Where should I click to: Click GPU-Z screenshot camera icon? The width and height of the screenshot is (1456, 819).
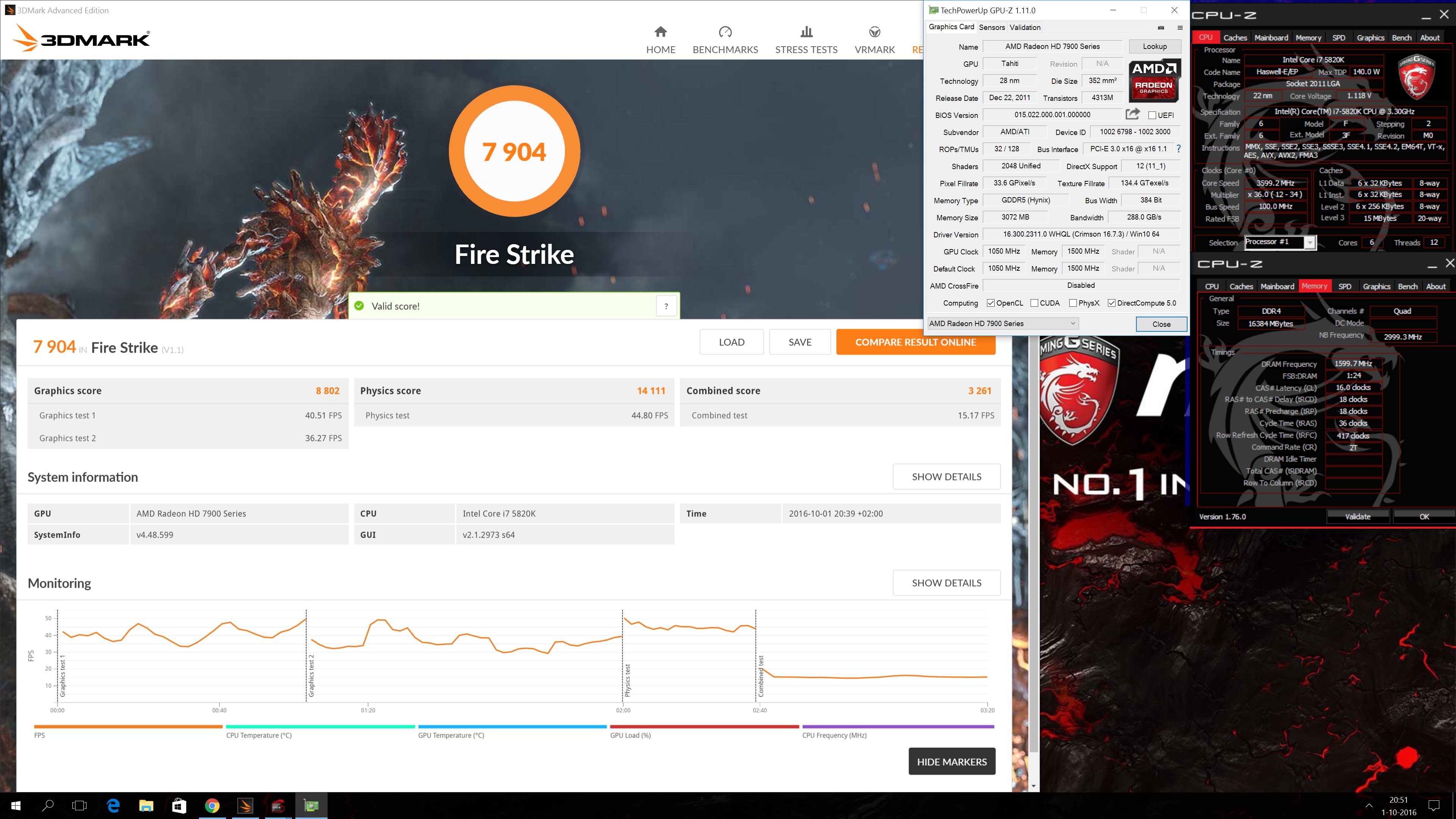pyautogui.click(x=1161, y=27)
